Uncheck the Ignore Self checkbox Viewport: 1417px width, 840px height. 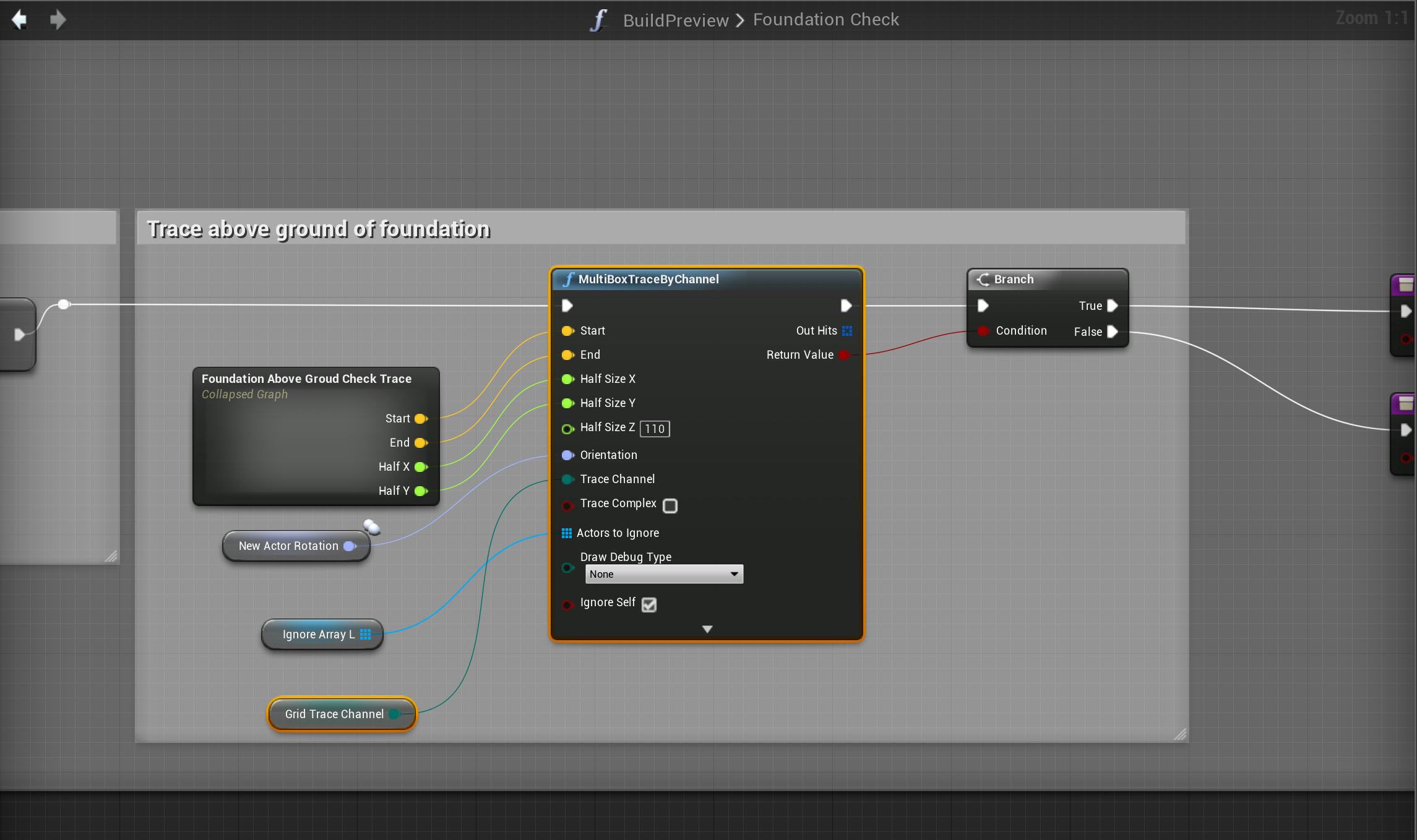click(x=648, y=604)
